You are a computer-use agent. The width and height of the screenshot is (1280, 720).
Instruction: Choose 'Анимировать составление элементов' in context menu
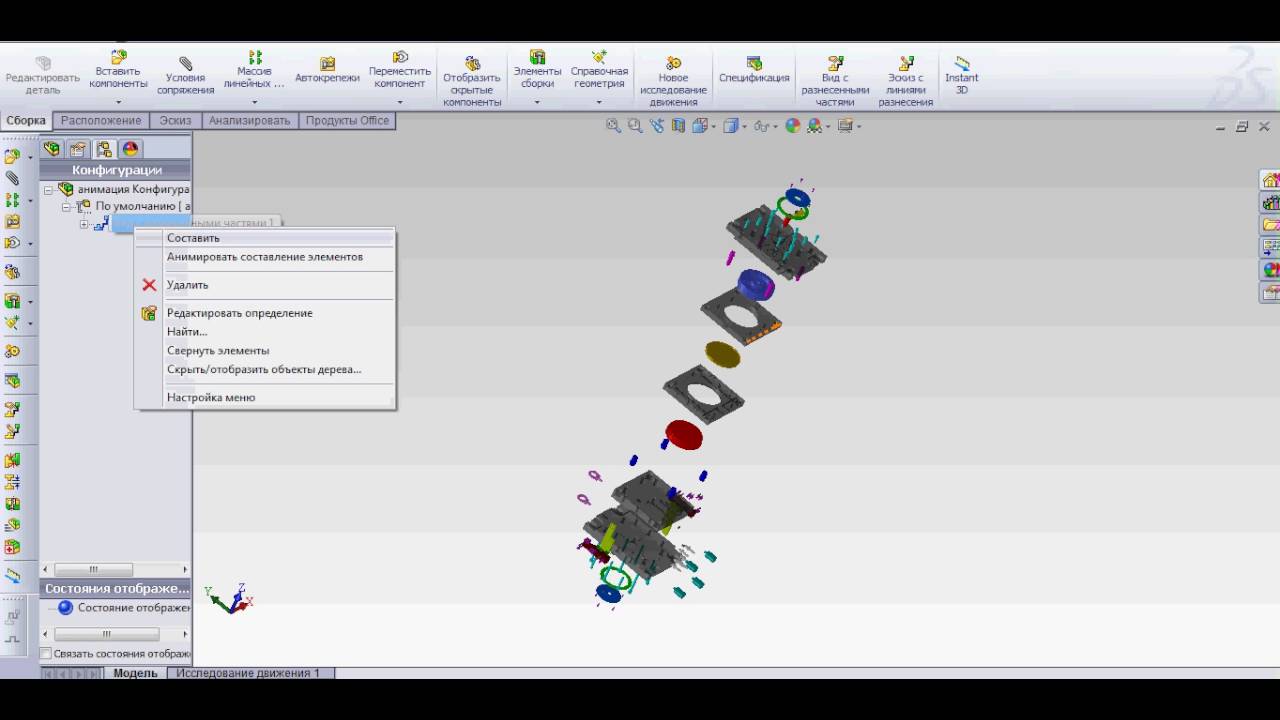click(265, 257)
